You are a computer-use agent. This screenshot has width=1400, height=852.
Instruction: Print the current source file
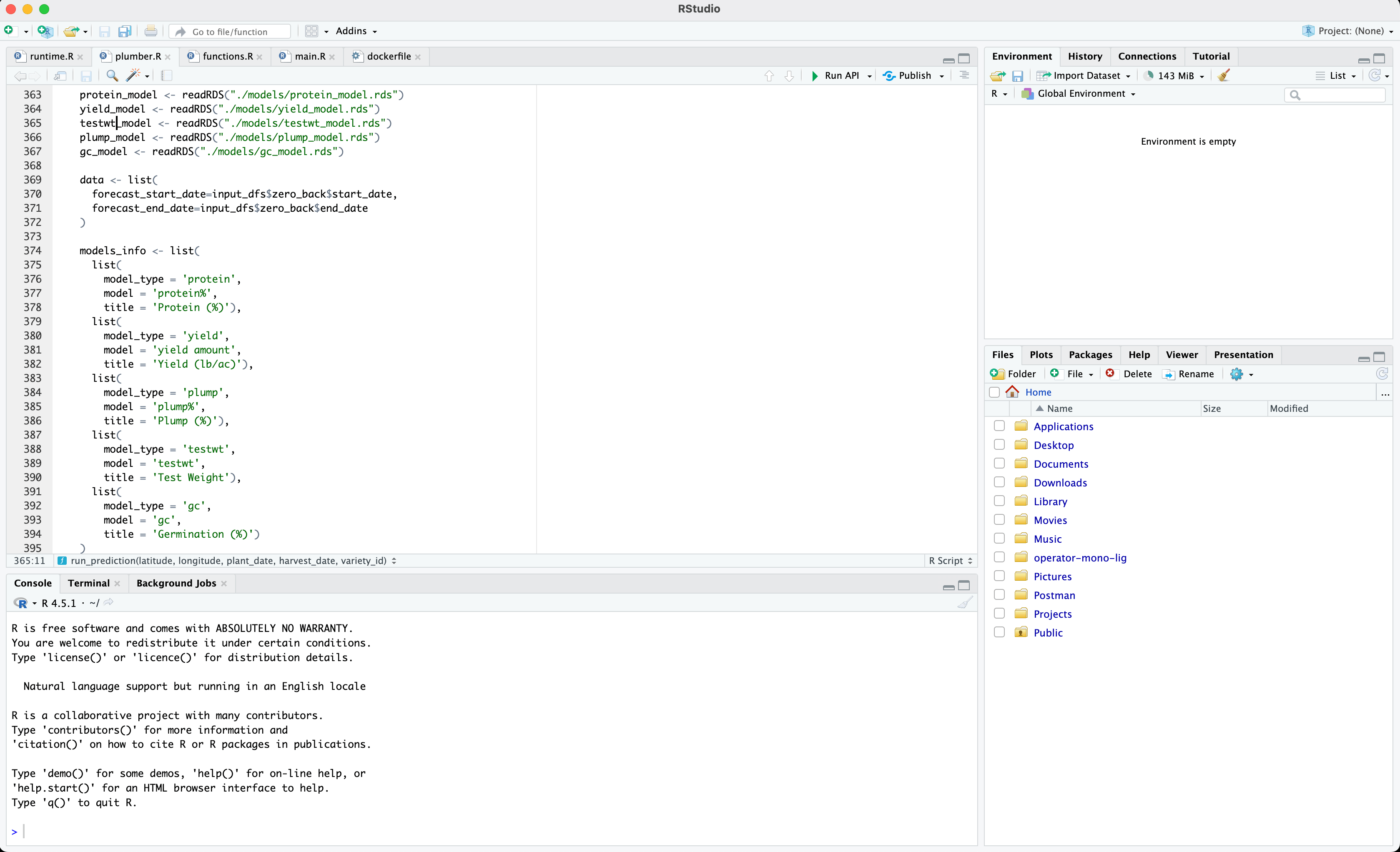151,31
